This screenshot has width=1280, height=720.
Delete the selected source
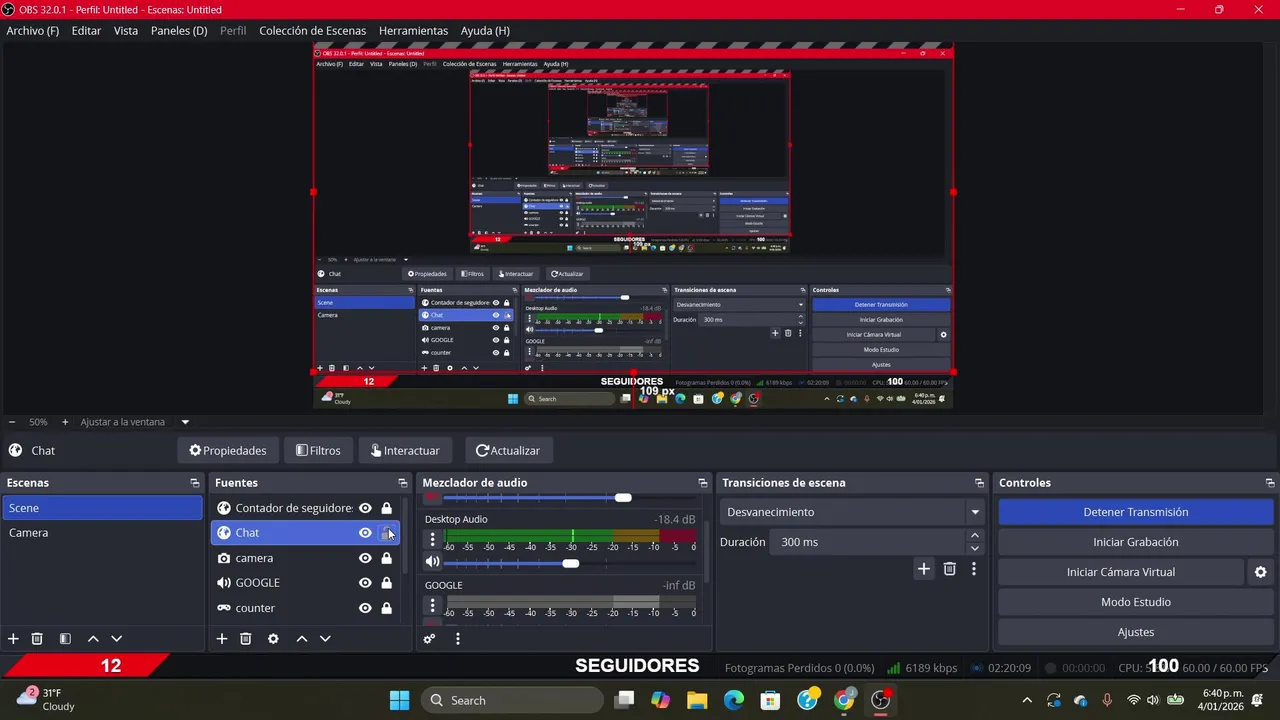coord(246,639)
